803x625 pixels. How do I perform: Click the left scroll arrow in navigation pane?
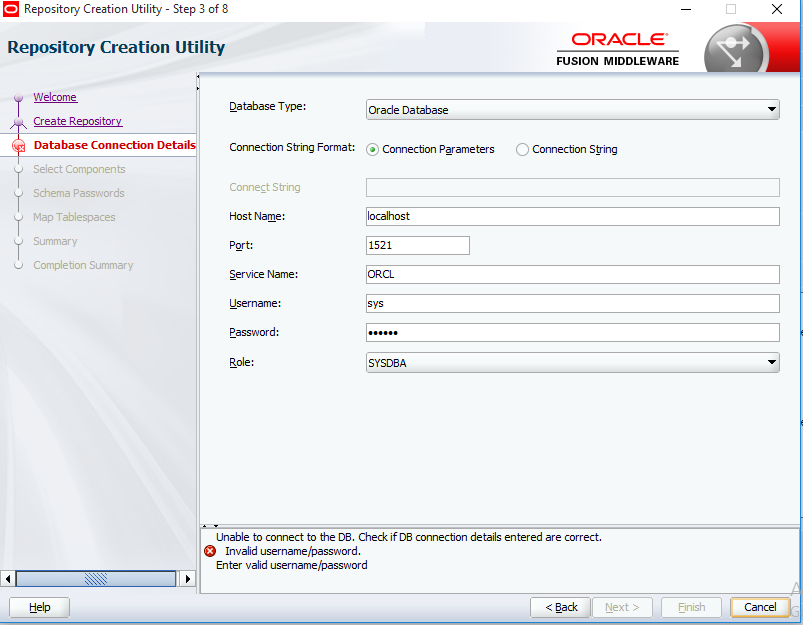click(x=9, y=579)
